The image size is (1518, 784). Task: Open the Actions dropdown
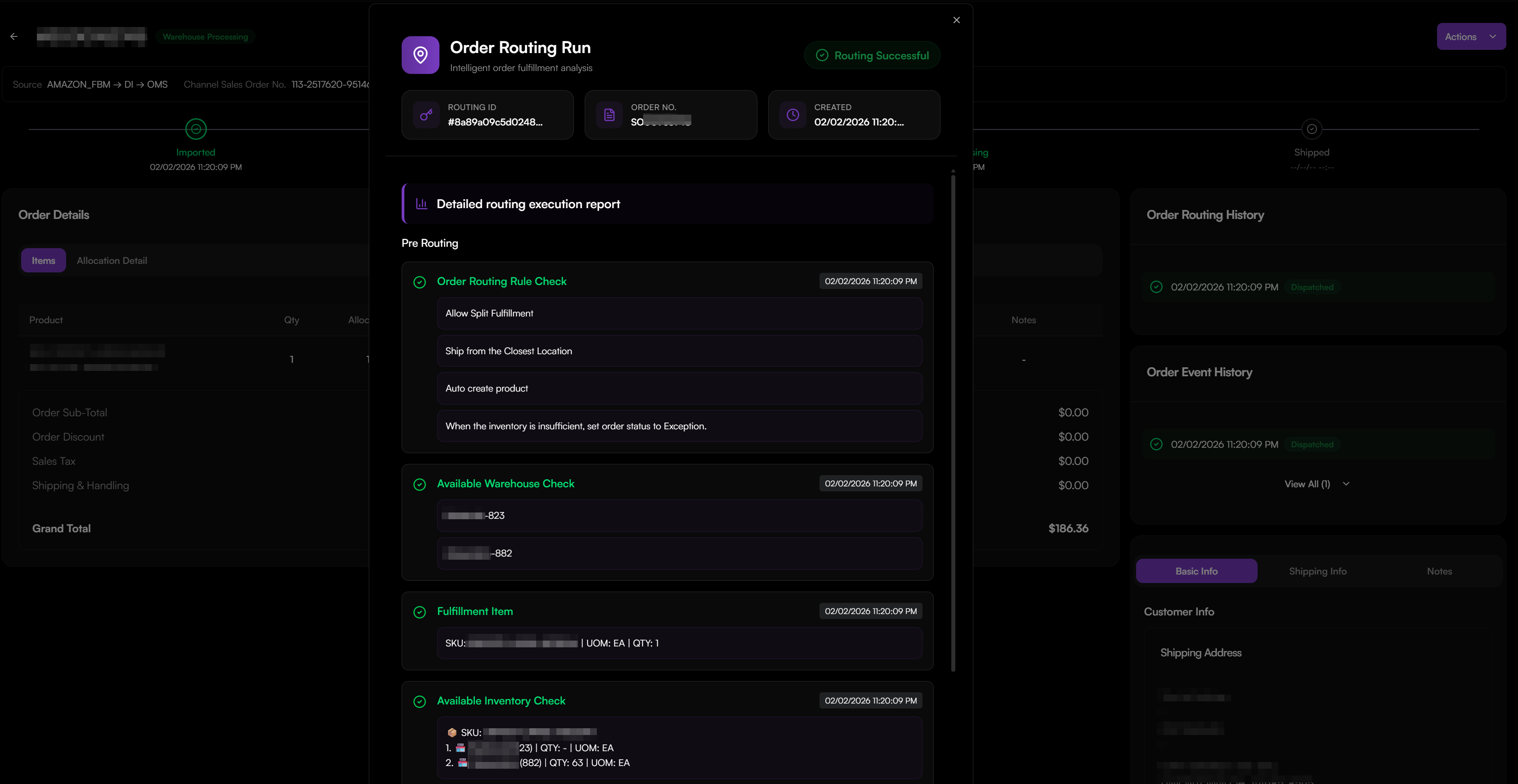pos(1460,36)
